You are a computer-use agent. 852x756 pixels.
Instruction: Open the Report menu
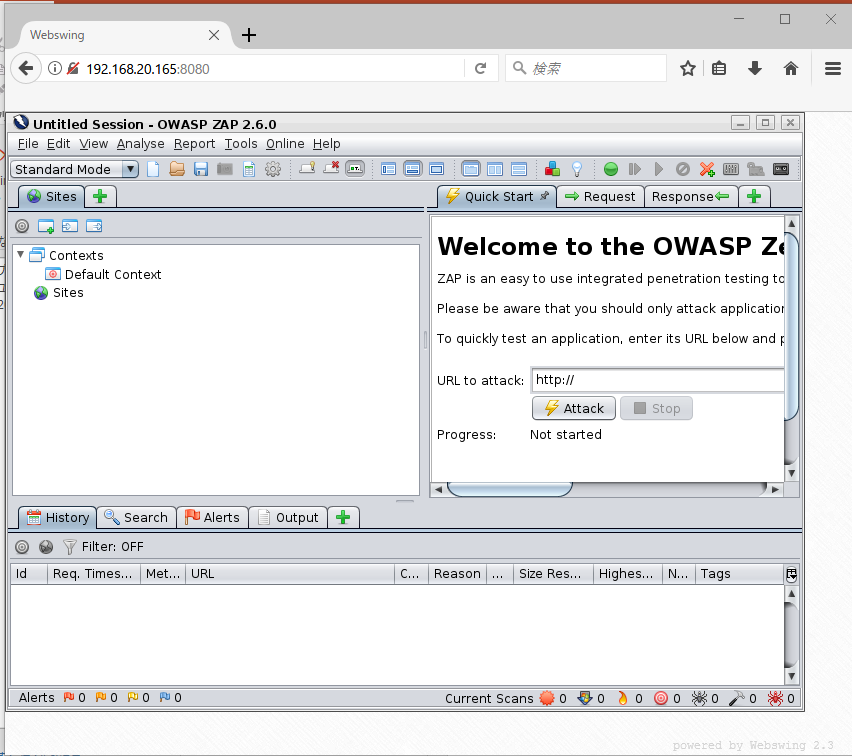195,143
